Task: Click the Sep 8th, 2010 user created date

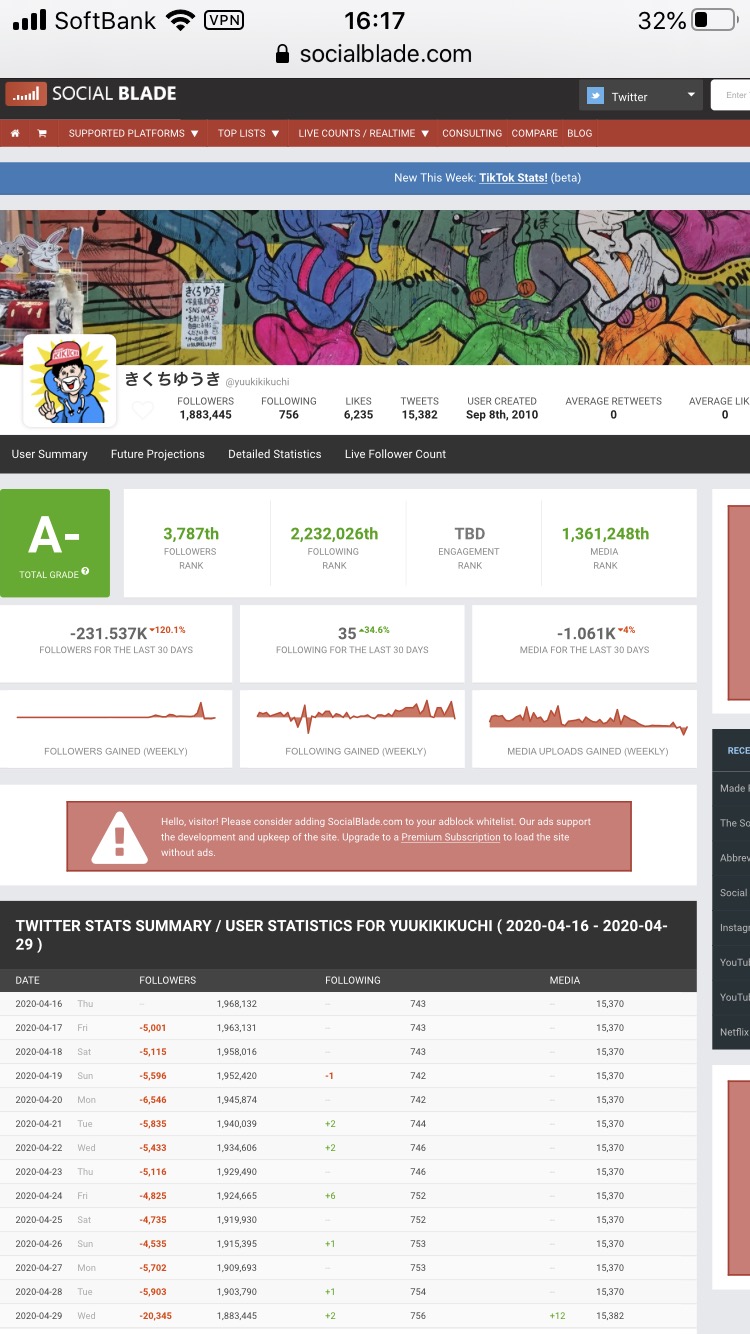Action: 502,415
